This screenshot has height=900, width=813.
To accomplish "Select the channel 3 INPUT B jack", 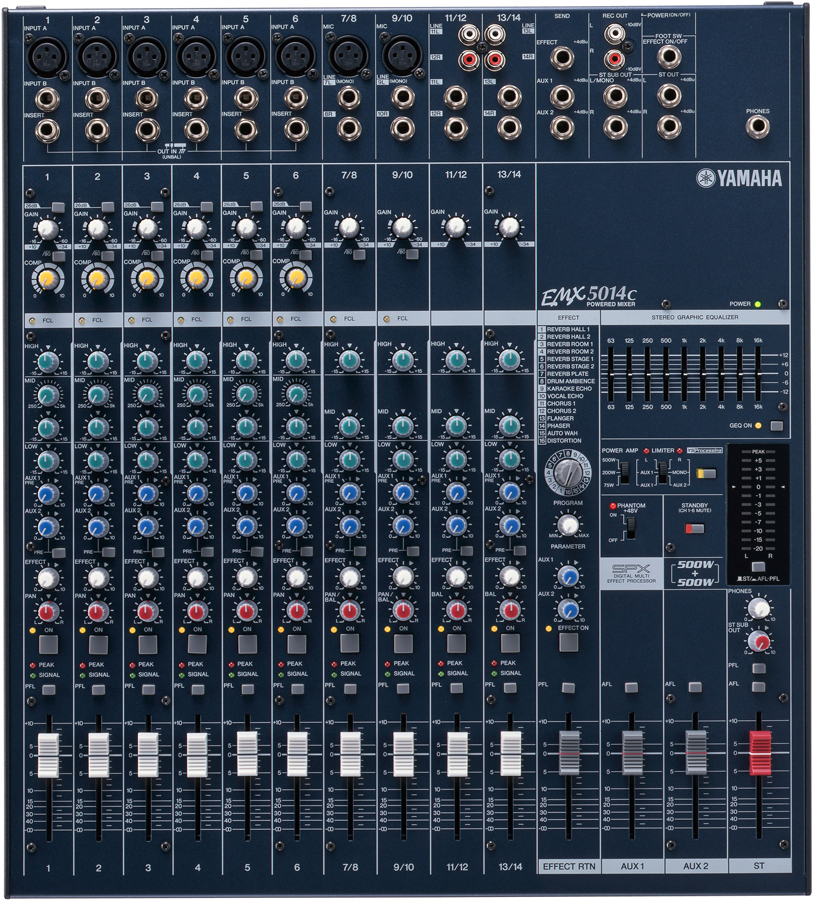I will (x=146, y=100).
